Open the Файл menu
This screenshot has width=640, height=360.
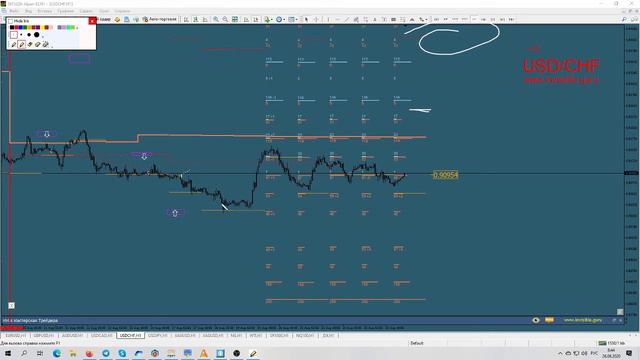point(13,11)
